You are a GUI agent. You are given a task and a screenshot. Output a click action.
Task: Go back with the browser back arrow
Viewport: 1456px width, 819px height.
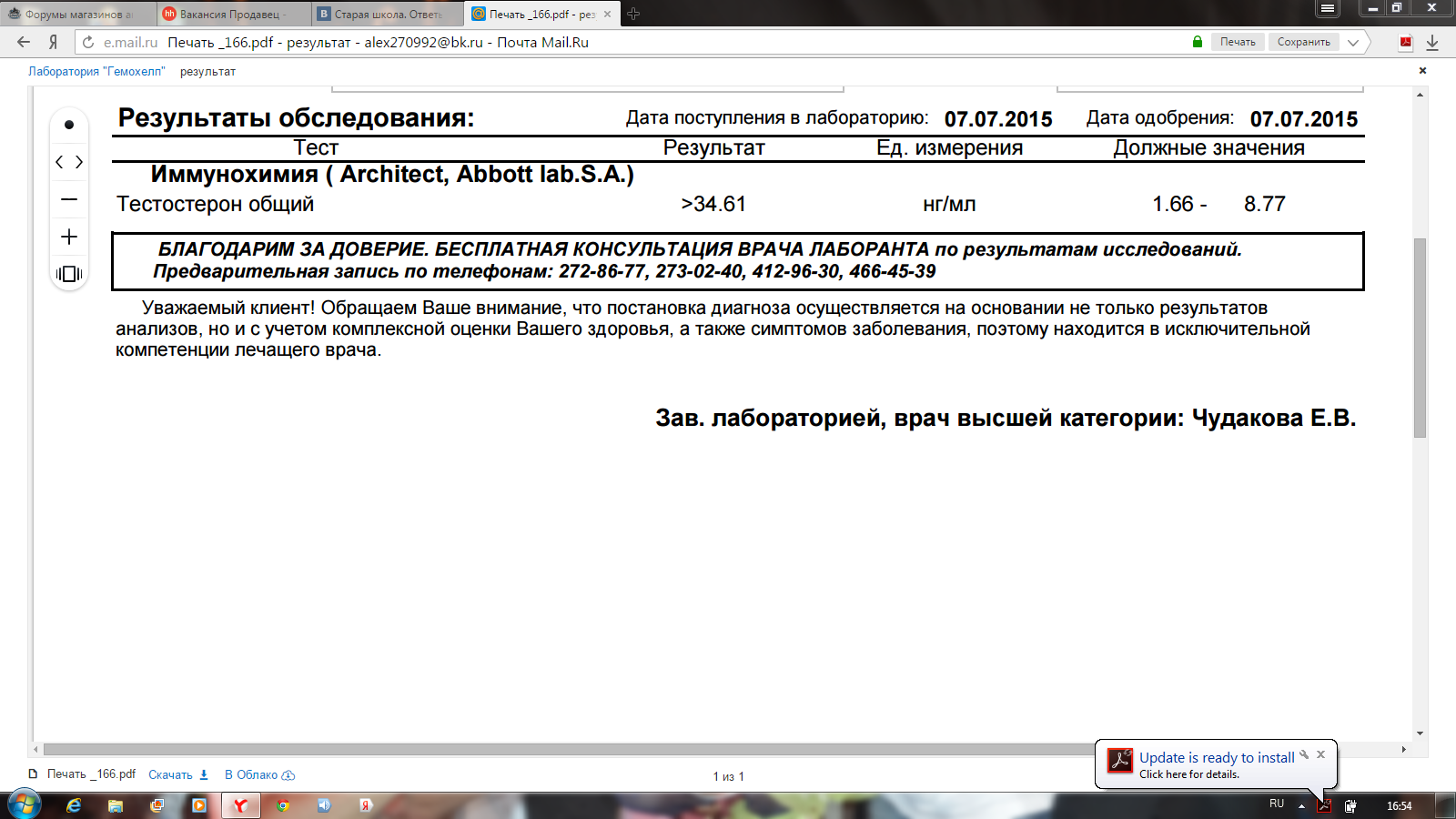24,42
